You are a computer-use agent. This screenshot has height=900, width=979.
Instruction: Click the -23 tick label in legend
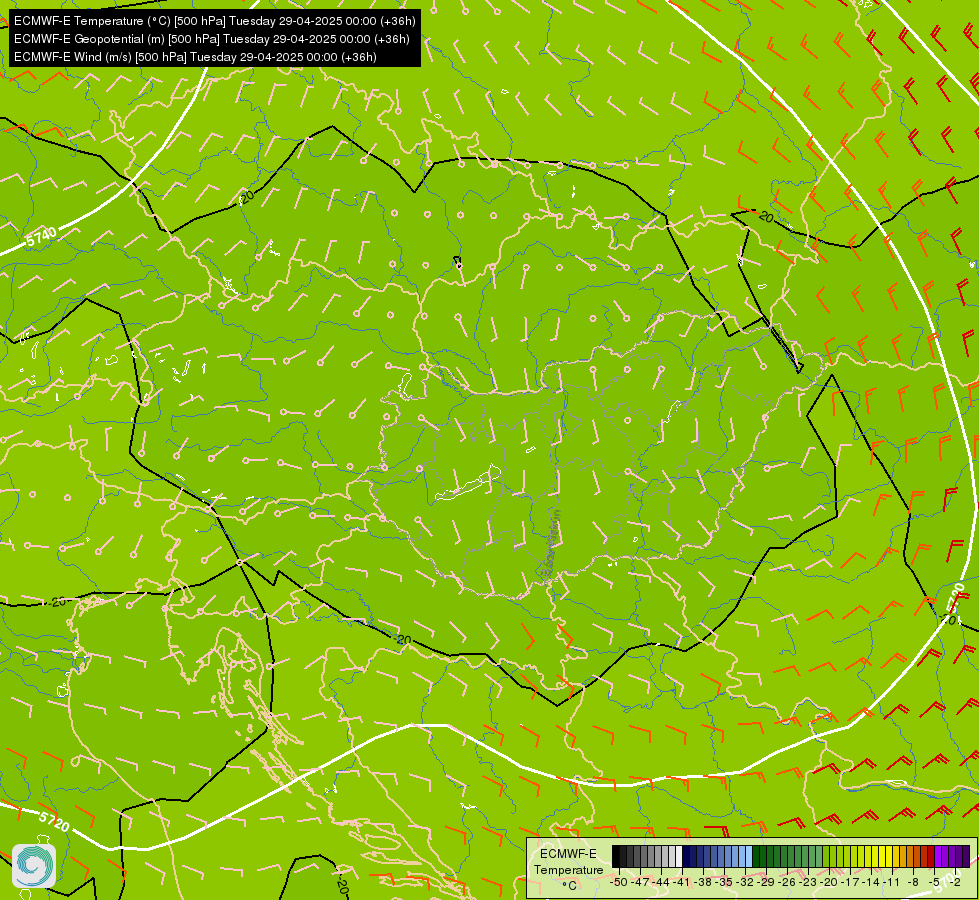coord(808,883)
